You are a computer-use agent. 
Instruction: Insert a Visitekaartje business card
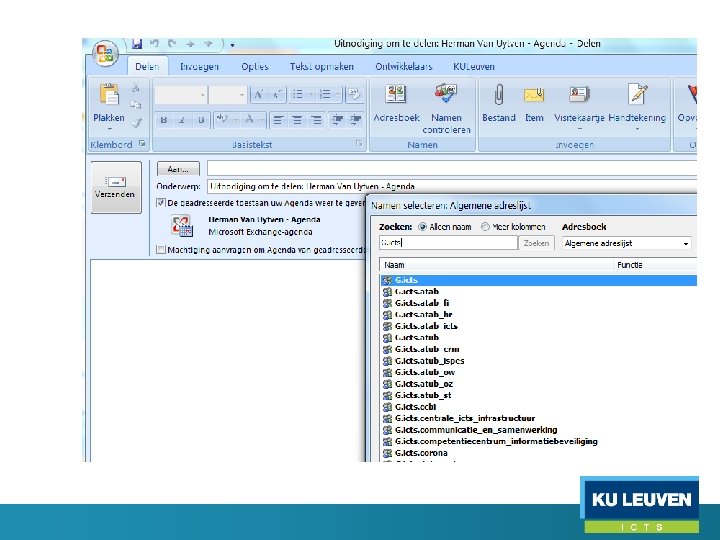point(579,107)
